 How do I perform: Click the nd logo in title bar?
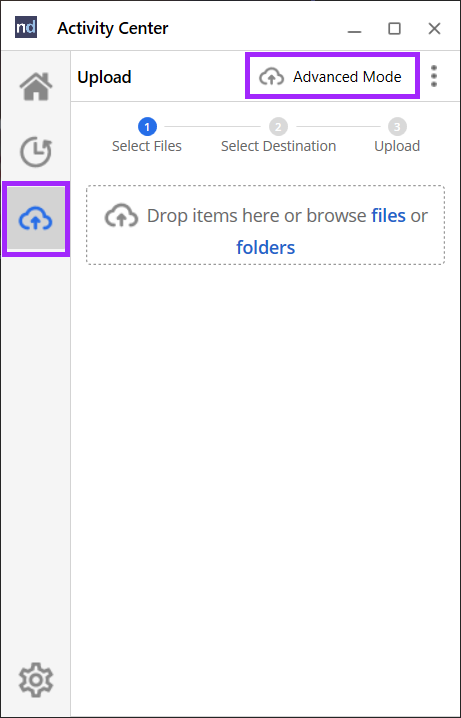click(26, 27)
